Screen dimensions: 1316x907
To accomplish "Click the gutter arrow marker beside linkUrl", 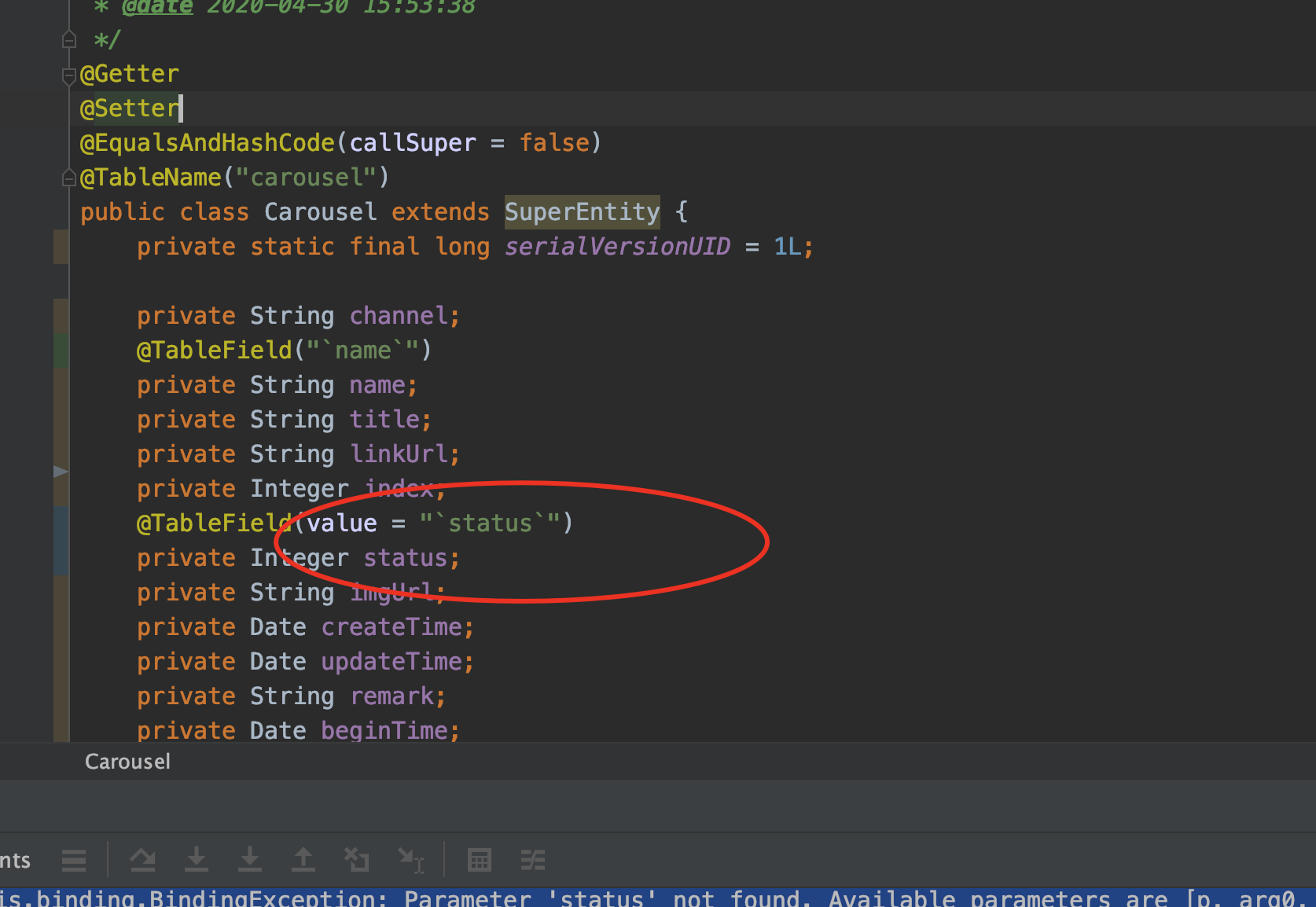I will 61,472.
